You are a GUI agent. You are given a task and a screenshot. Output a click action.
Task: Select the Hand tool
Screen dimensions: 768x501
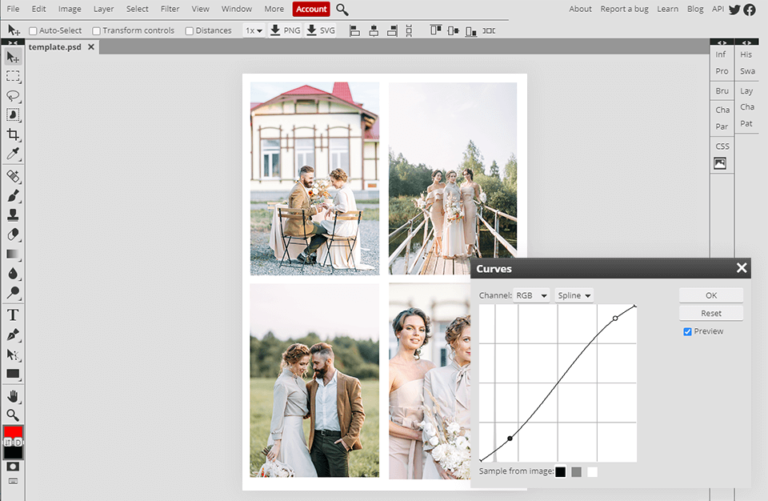click(13, 395)
